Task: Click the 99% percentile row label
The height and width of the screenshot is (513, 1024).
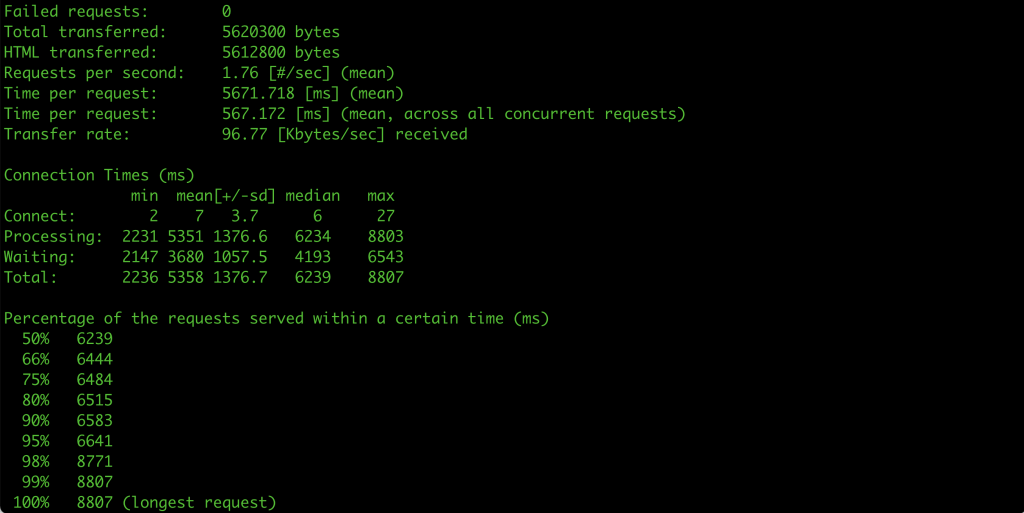Action: point(35,482)
